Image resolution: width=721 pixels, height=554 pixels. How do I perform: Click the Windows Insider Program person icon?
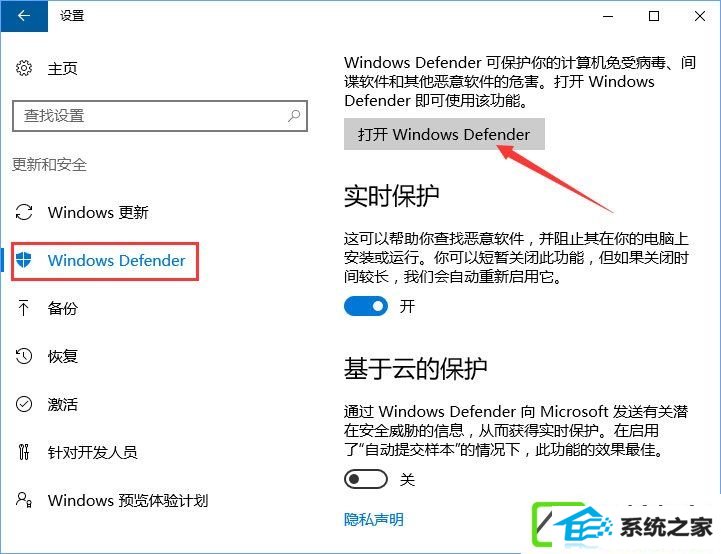point(23,500)
